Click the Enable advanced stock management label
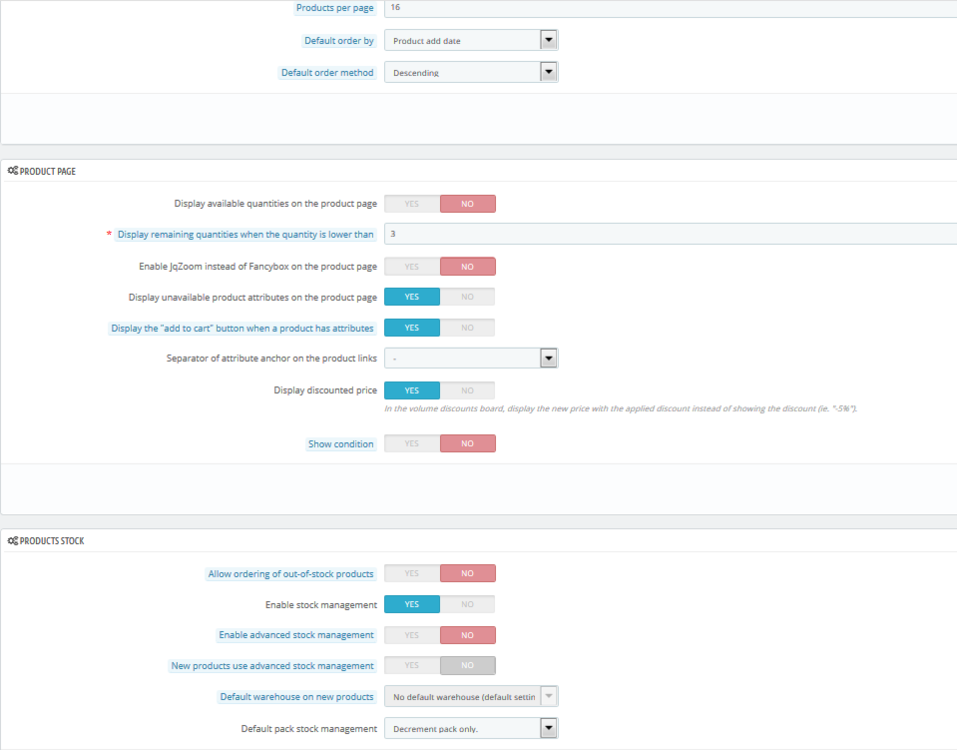957x750 pixels. [x=296, y=635]
